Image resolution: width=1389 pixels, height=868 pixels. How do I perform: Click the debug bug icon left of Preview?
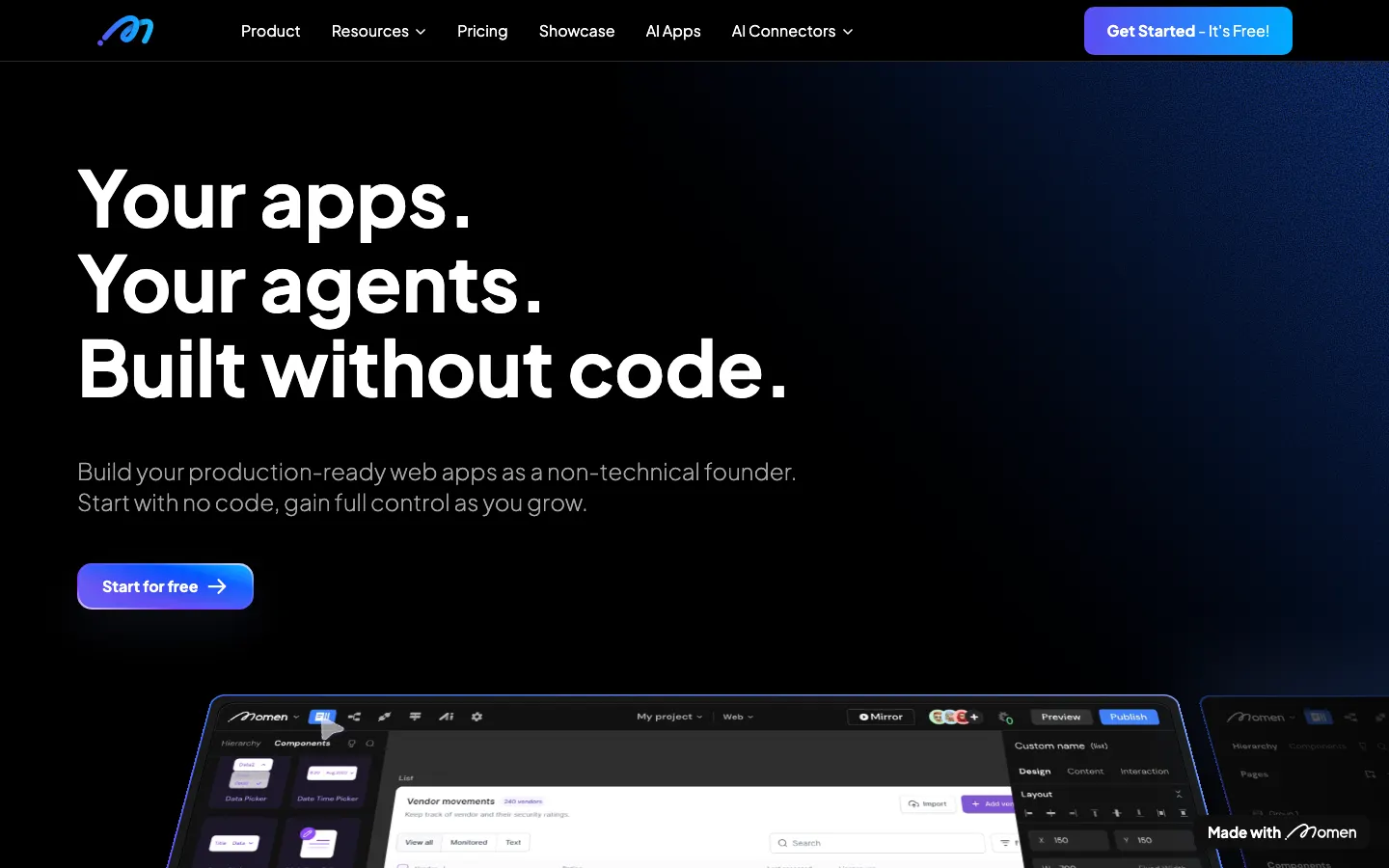point(1005,718)
